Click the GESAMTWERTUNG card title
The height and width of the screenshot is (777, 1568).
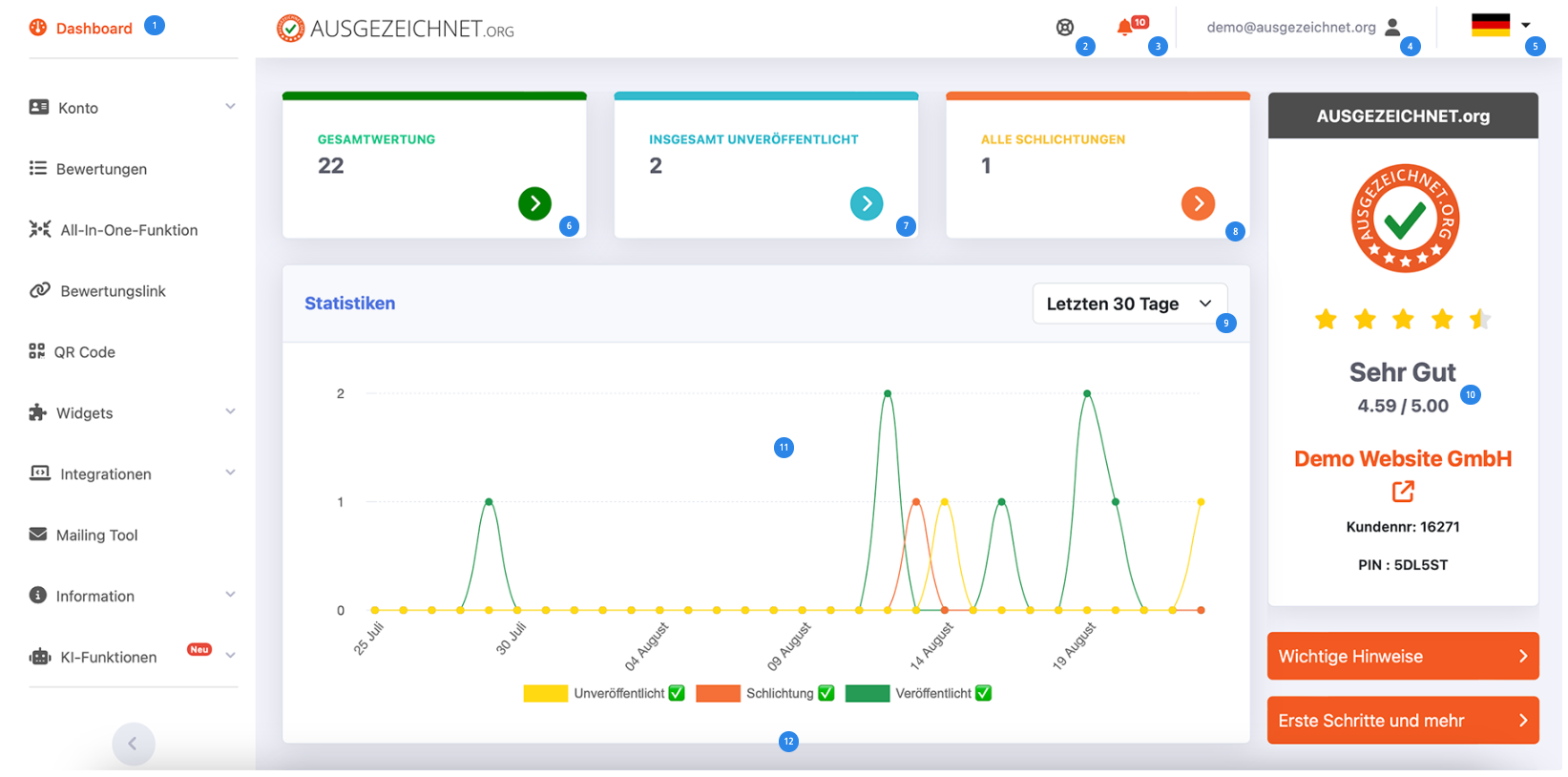(376, 139)
